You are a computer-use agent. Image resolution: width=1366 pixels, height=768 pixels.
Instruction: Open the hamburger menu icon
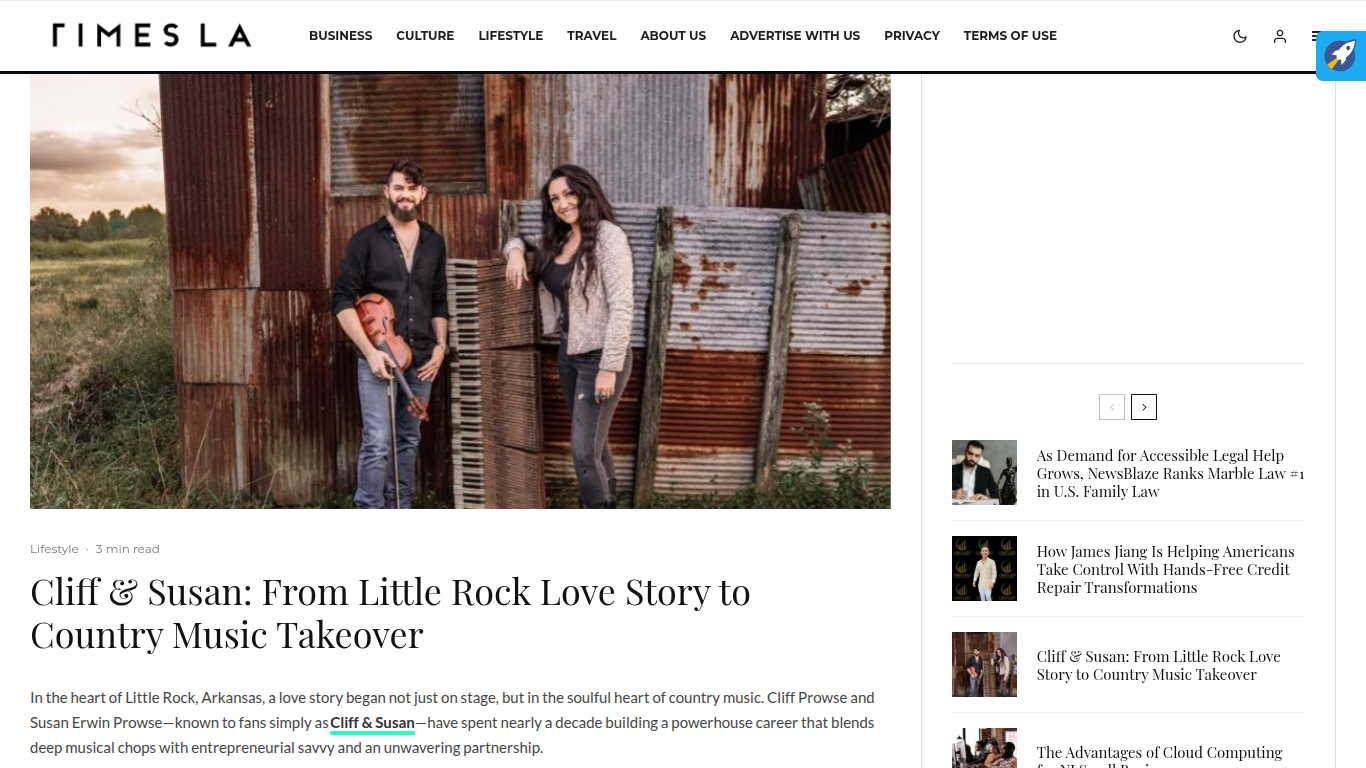(1314, 36)
